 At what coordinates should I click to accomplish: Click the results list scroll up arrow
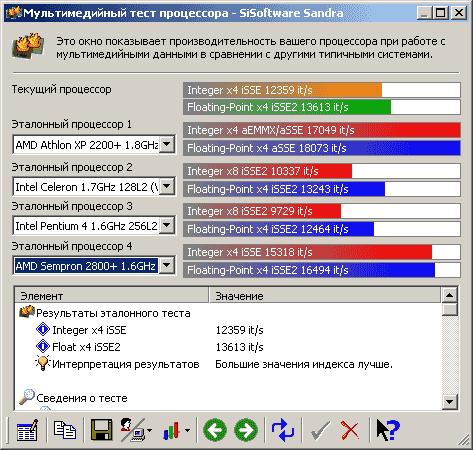449,295
